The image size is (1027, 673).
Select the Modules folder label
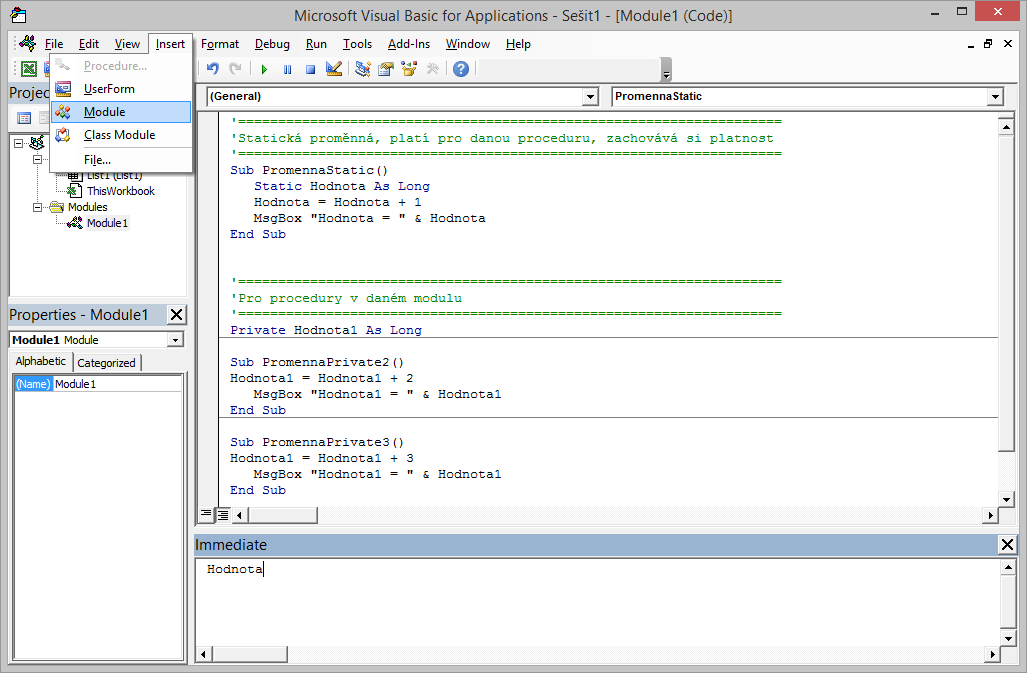(x=87, y=207)
